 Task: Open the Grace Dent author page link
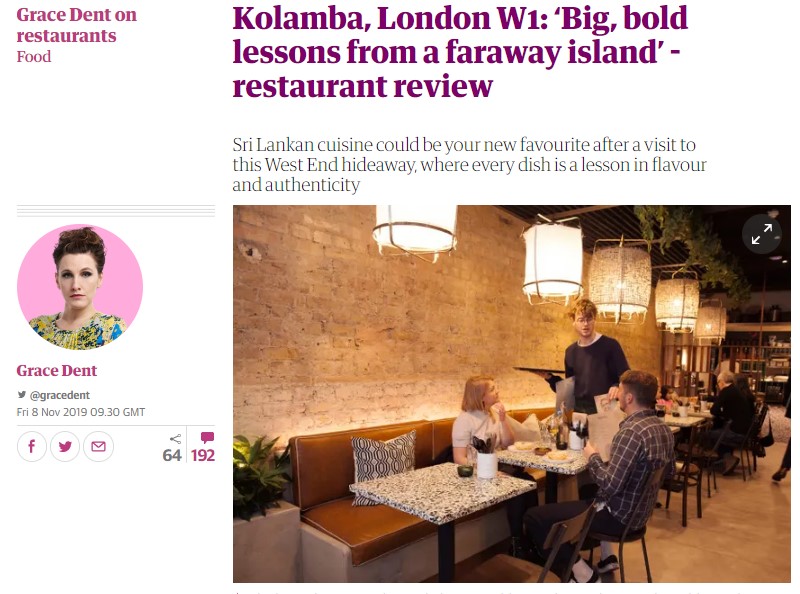coord(57,370)
